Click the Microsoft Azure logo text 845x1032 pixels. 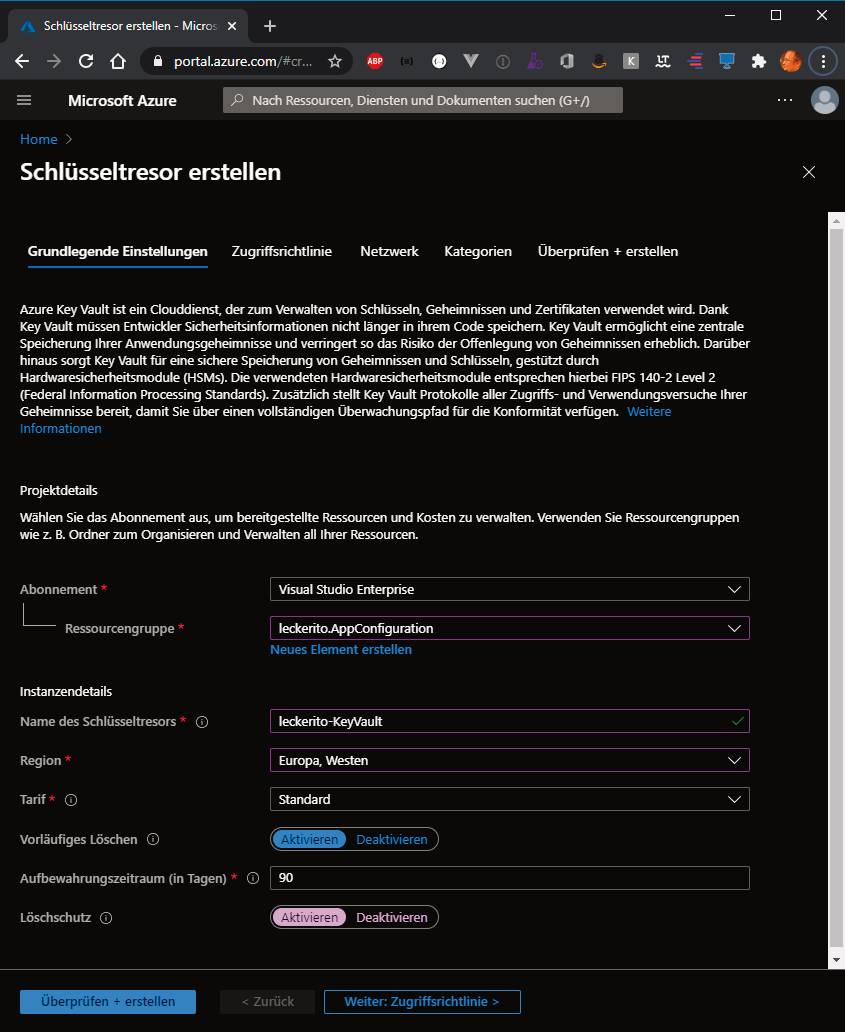pyautogui.click(x=122, y=101)
